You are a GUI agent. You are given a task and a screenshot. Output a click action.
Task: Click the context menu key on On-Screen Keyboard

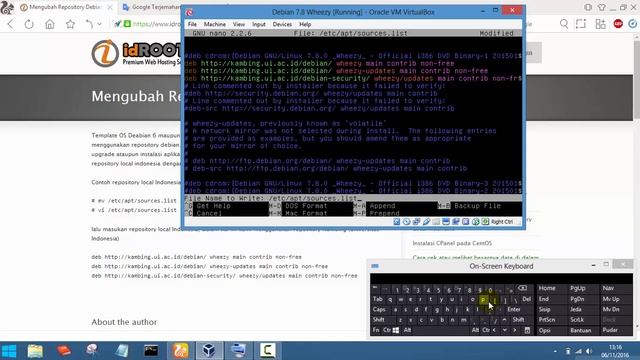click(527, 330)
